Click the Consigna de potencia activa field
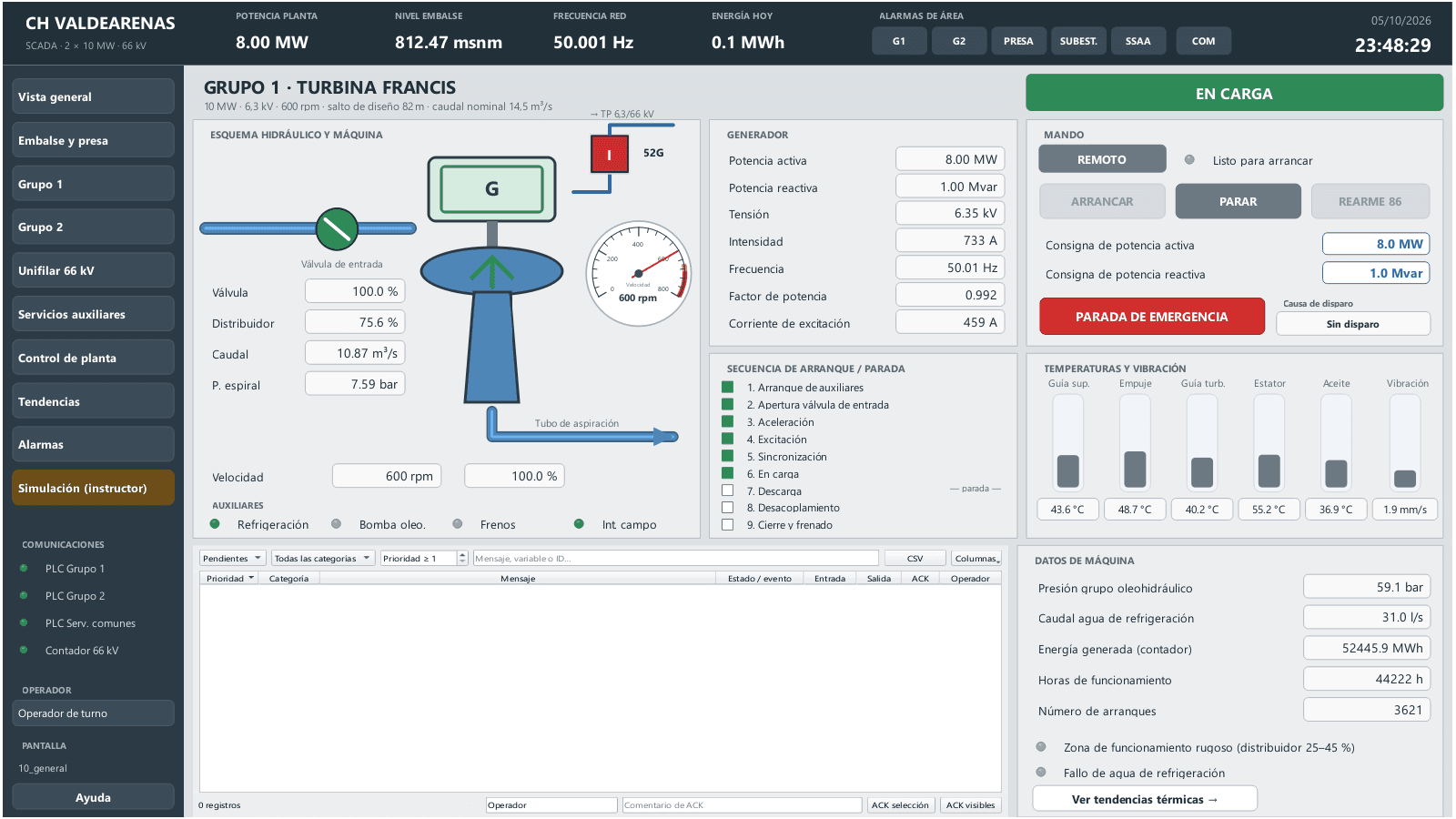Image resolution: width=1456 pixels, height=819 pixels. pos(1376,244)
